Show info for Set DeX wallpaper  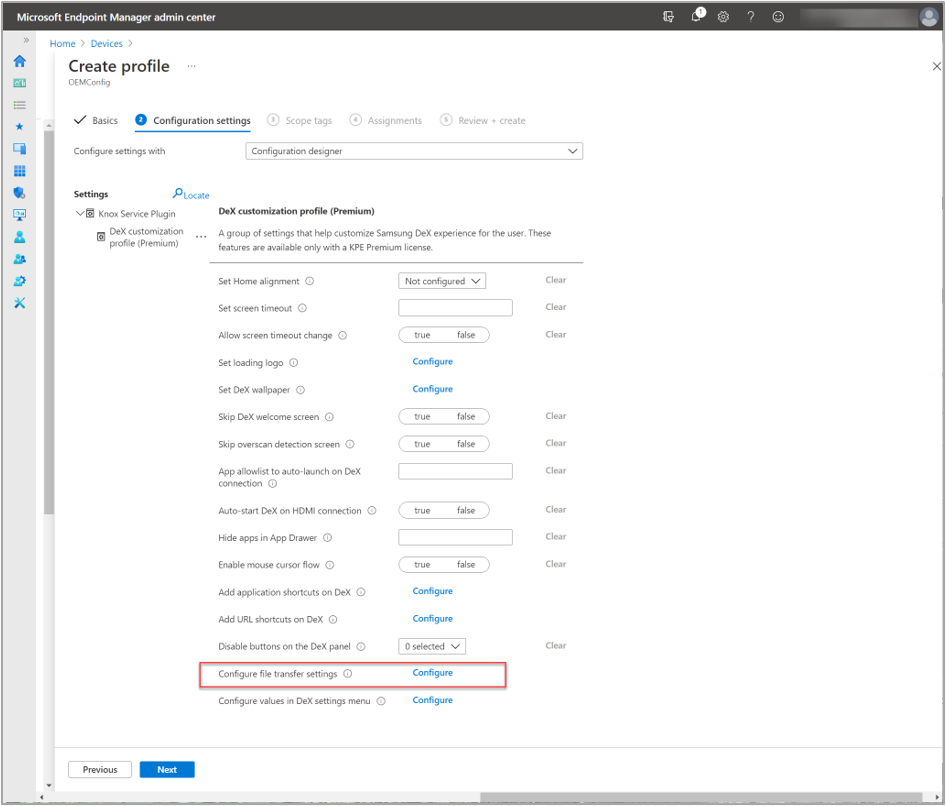tap(300, 390)
